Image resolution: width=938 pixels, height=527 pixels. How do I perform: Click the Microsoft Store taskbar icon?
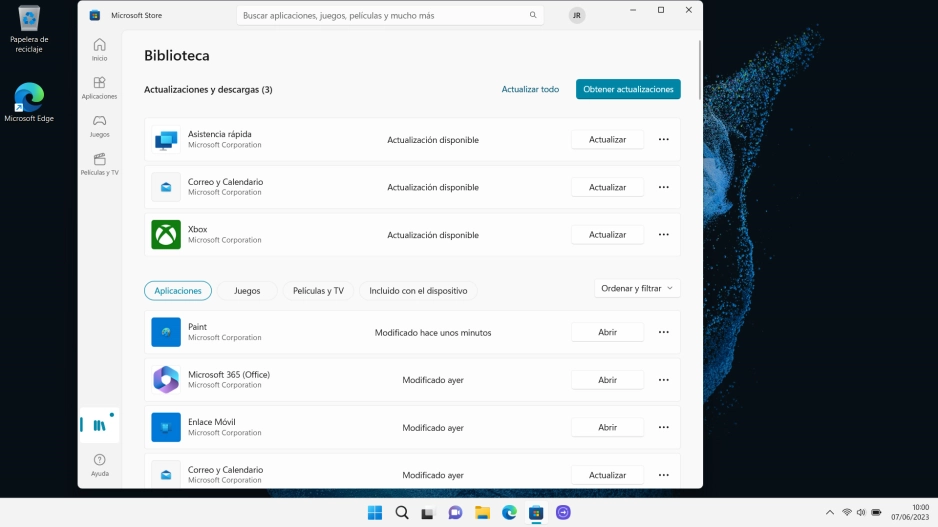(536, 513)
